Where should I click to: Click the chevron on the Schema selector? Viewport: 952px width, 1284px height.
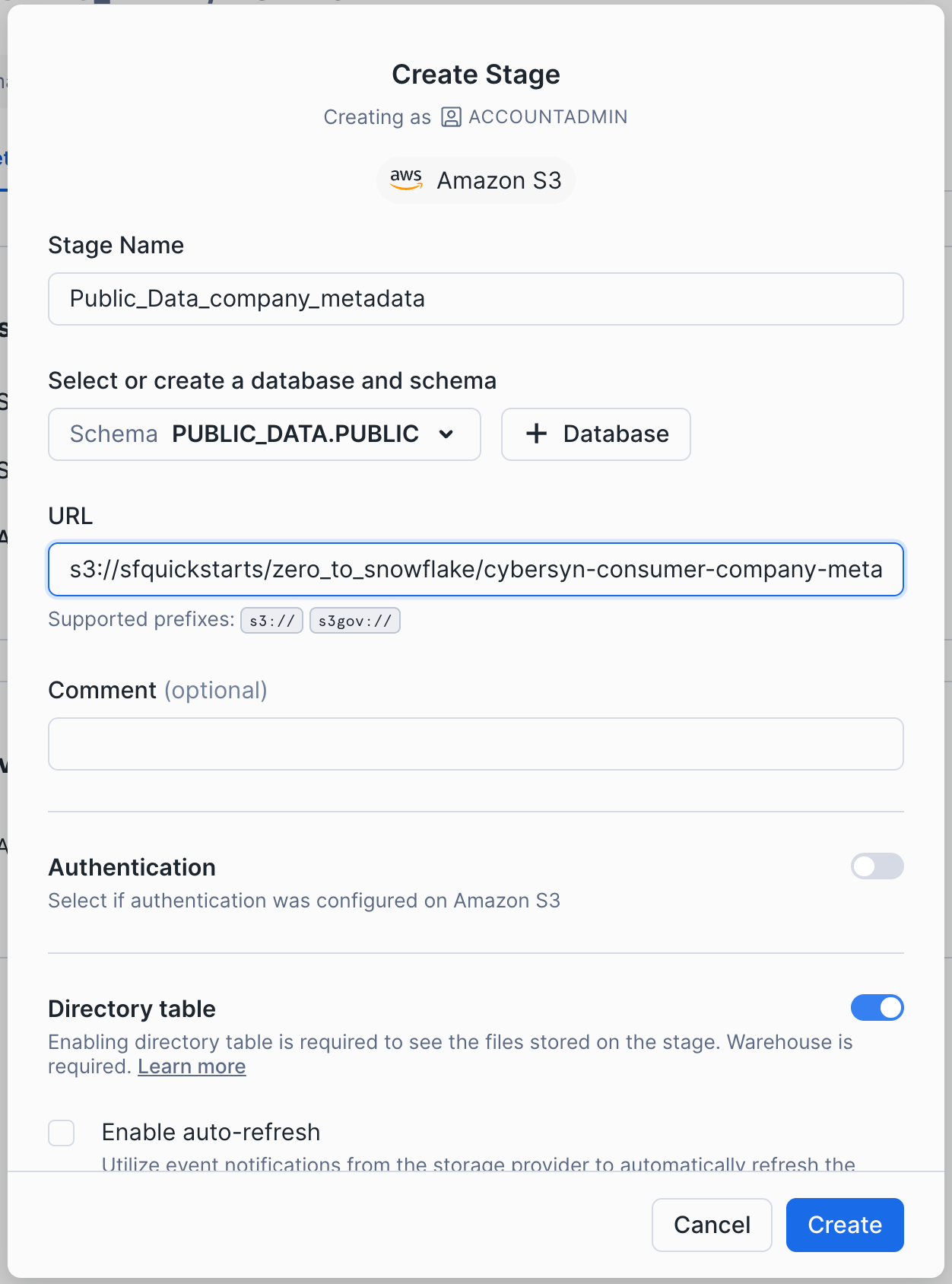pos(446,434)
